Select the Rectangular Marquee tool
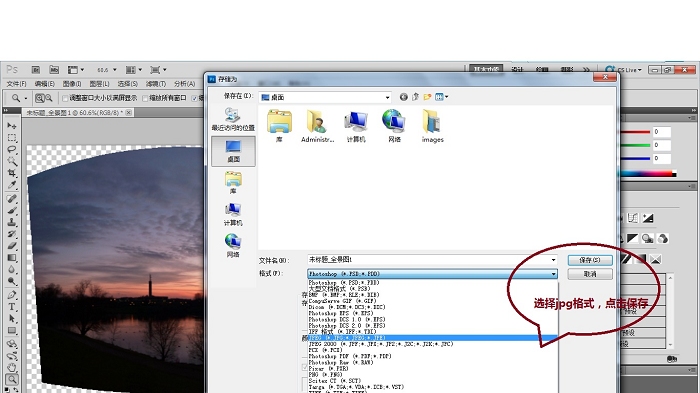 coord(12,138)
